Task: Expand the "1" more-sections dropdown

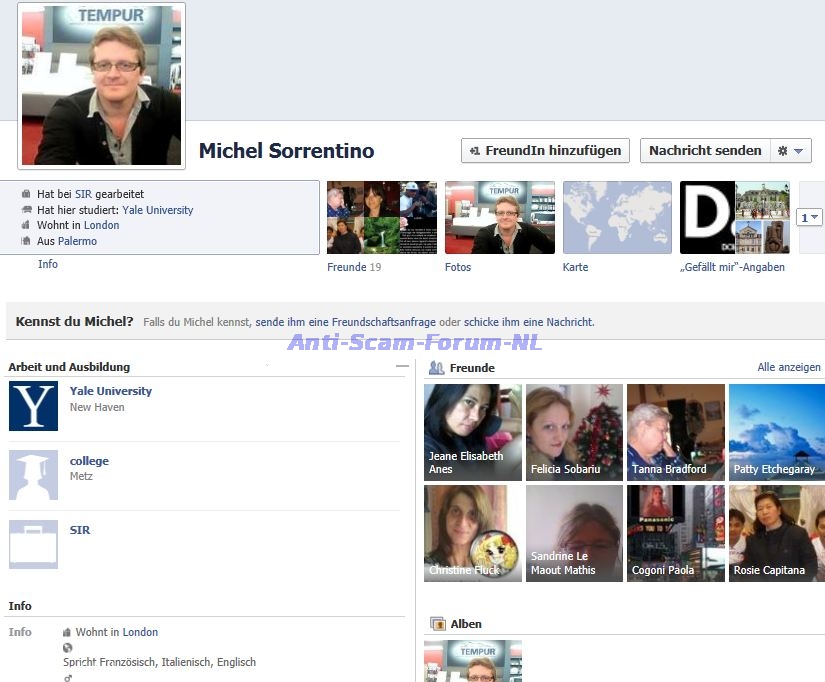Action: click(809, 217)
